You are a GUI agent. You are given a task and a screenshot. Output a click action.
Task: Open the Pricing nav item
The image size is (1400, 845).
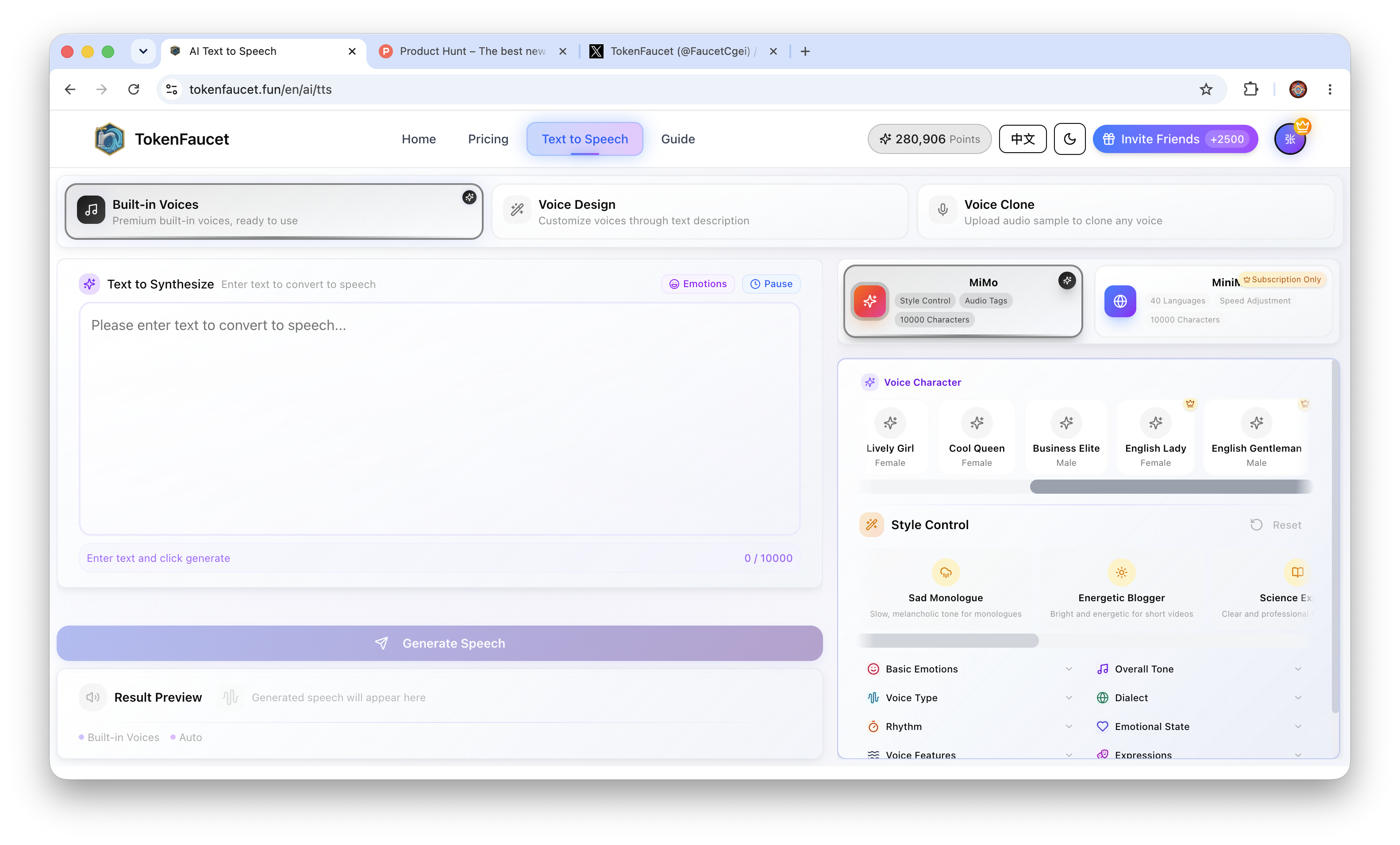click(488, 139)
